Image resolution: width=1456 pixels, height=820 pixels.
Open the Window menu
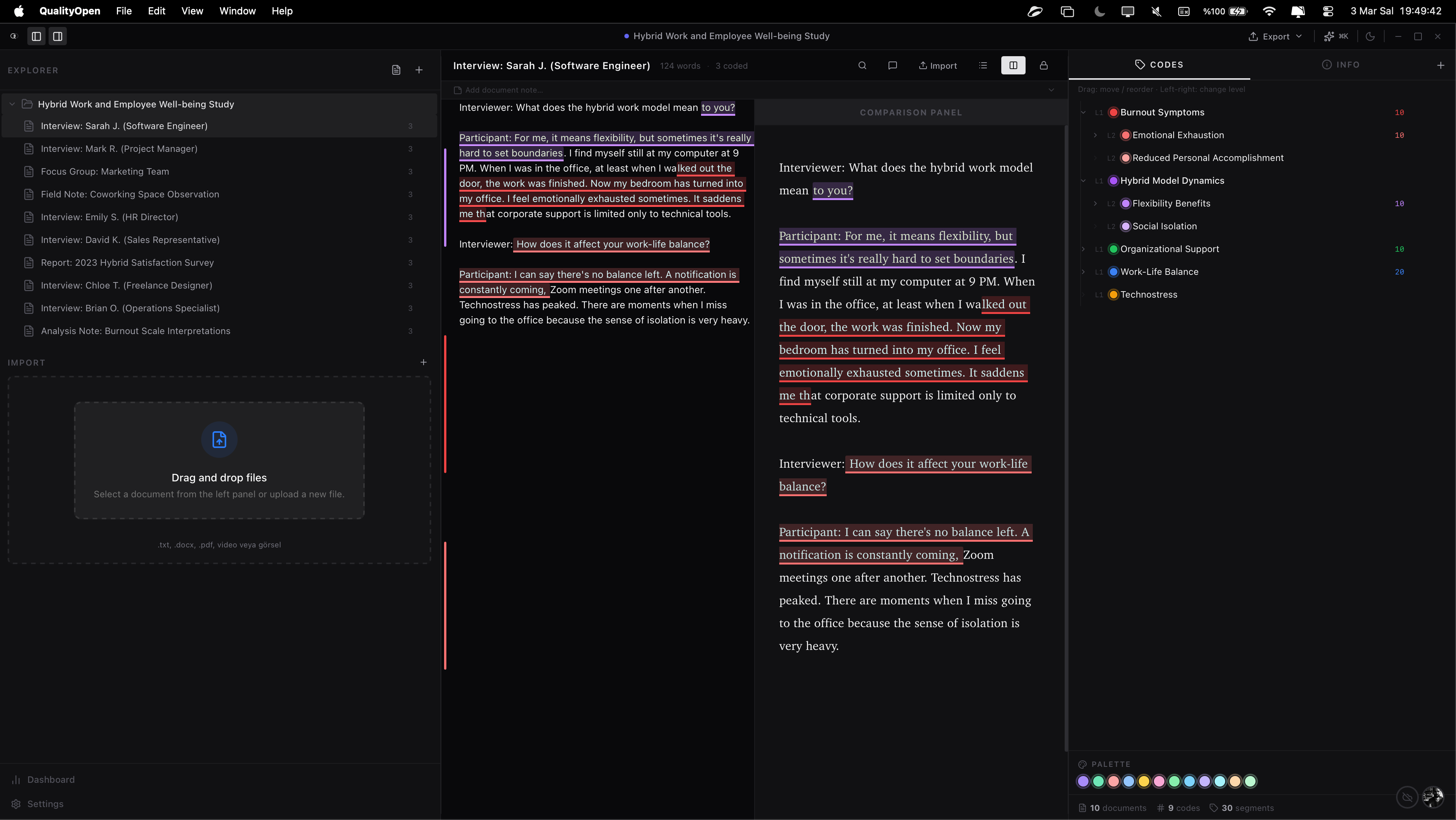coord(237,11)
